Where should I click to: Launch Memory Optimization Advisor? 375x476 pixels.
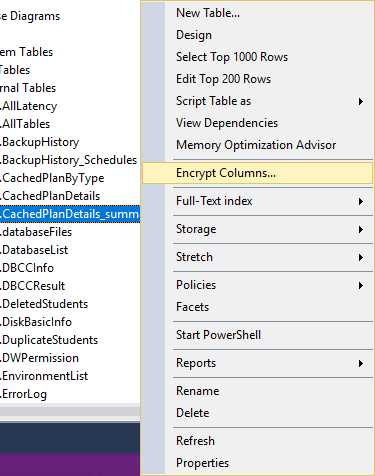pos(256,145)
